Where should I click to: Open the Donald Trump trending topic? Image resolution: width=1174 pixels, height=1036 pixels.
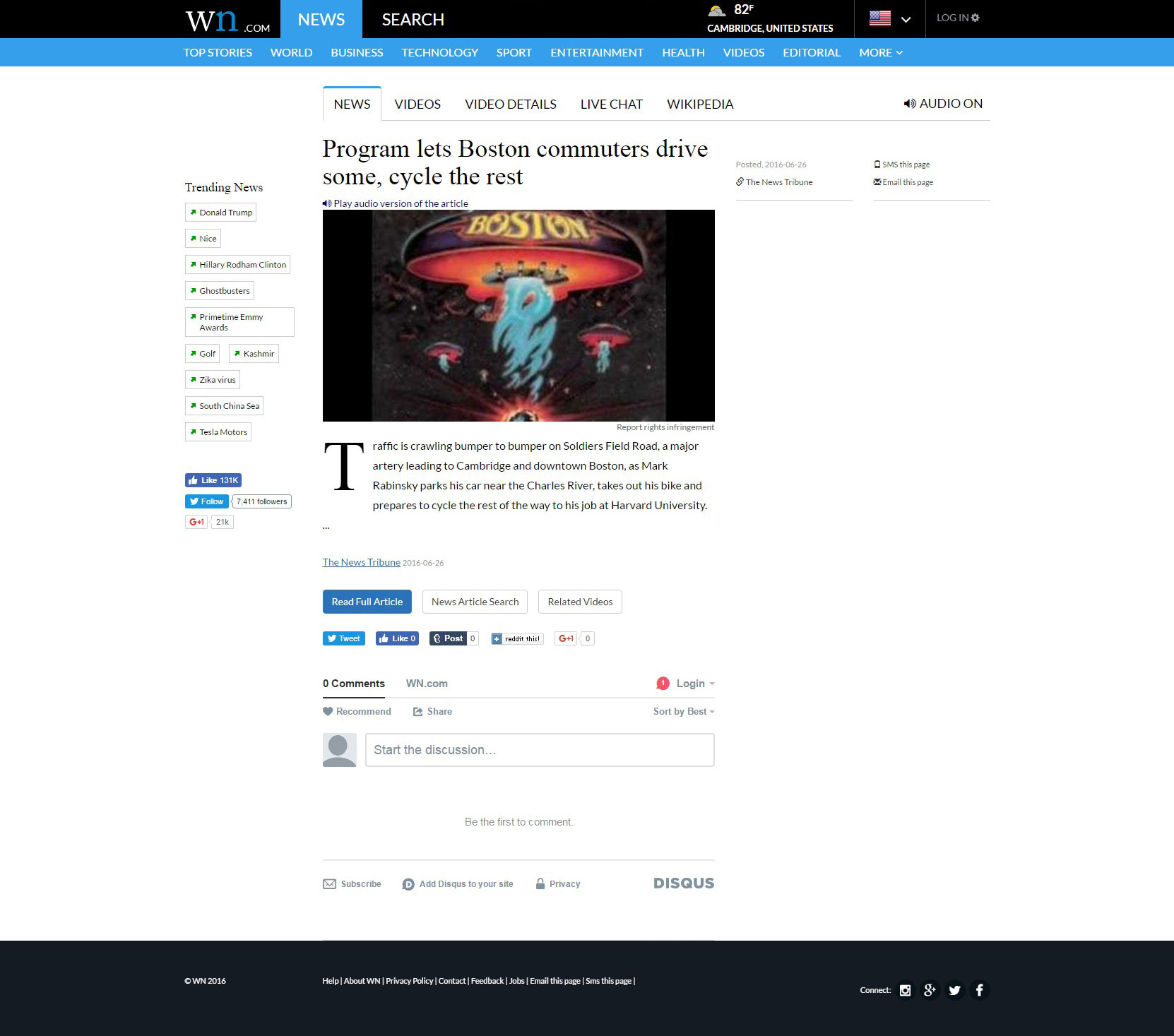tap(220, 213)
